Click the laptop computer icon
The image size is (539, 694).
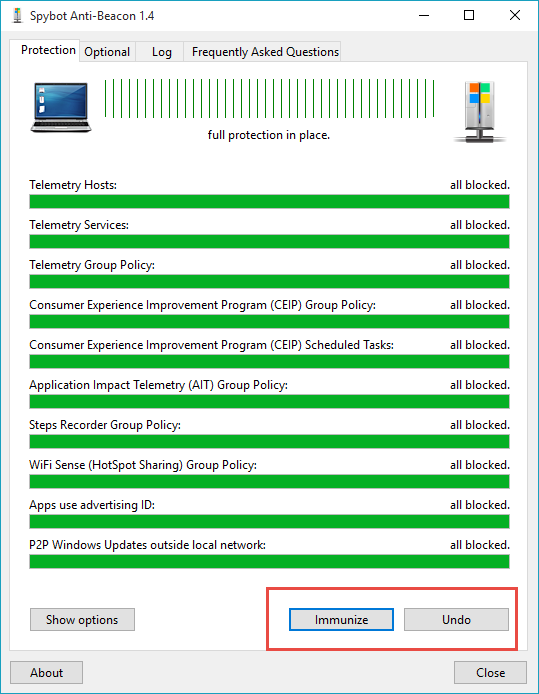coord(61,107)
